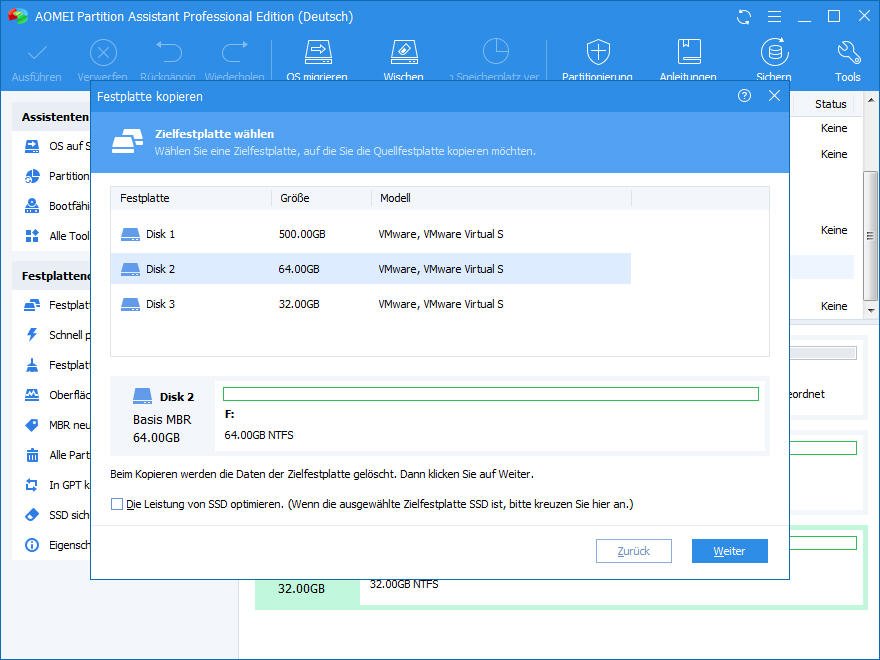Close the Festplatte kopieren dialog

774,96
